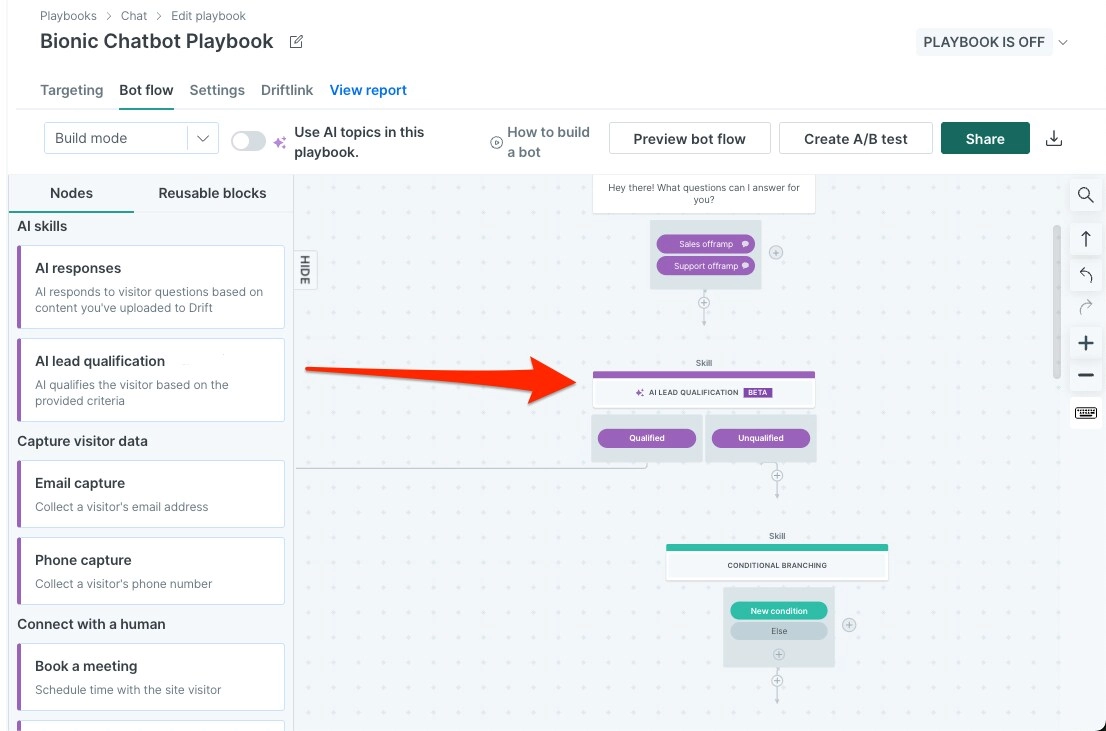
Task: Go to Playbooks breadcrumb
Action: 68,16
